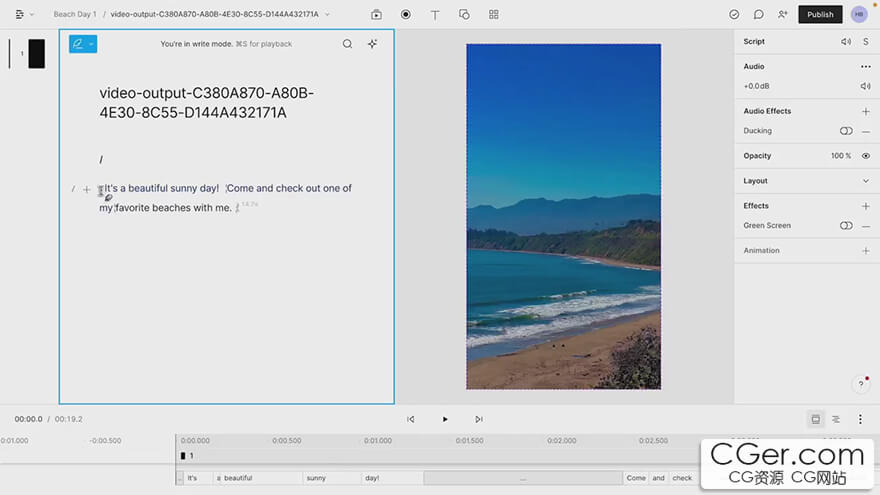Open the Shapes tool in top toolbar
The image size is (880, 495).
click(464, 15)
